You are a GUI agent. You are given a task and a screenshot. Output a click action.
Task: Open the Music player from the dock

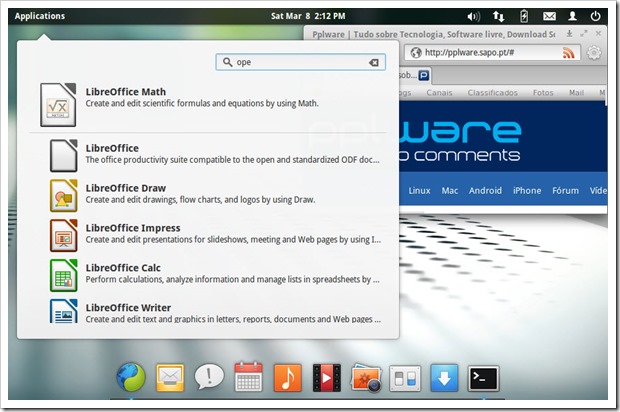(287, 378)
